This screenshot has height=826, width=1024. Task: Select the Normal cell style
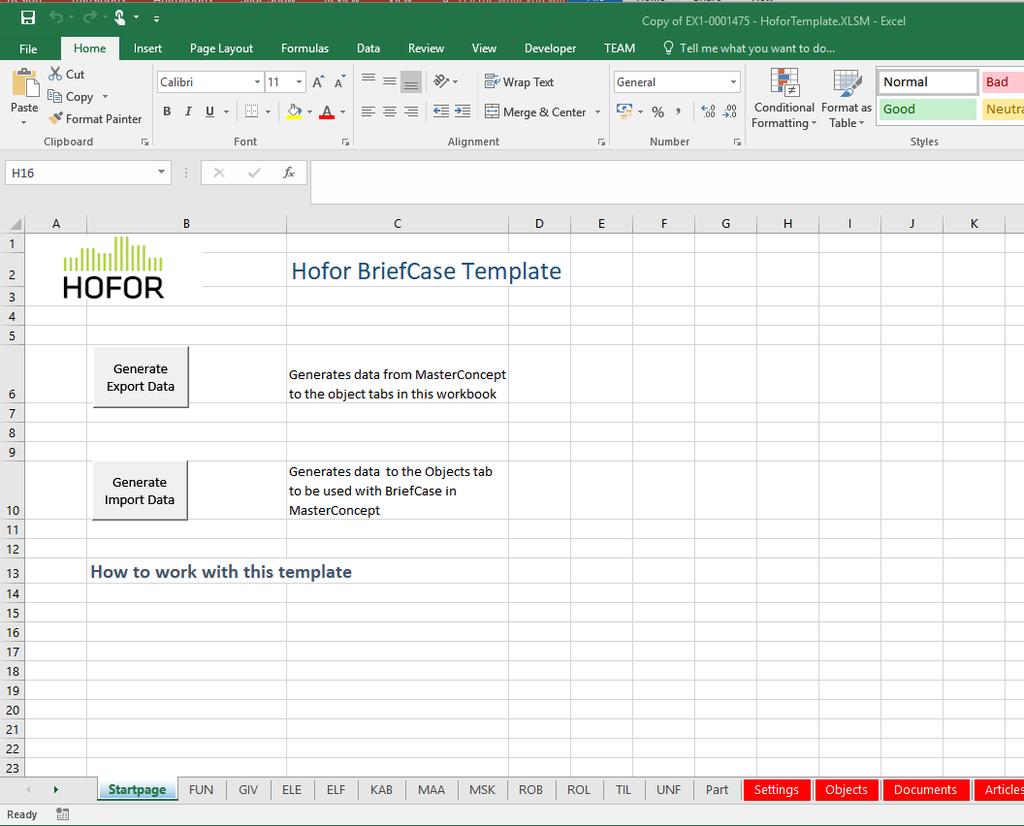[x=927, y=82]
